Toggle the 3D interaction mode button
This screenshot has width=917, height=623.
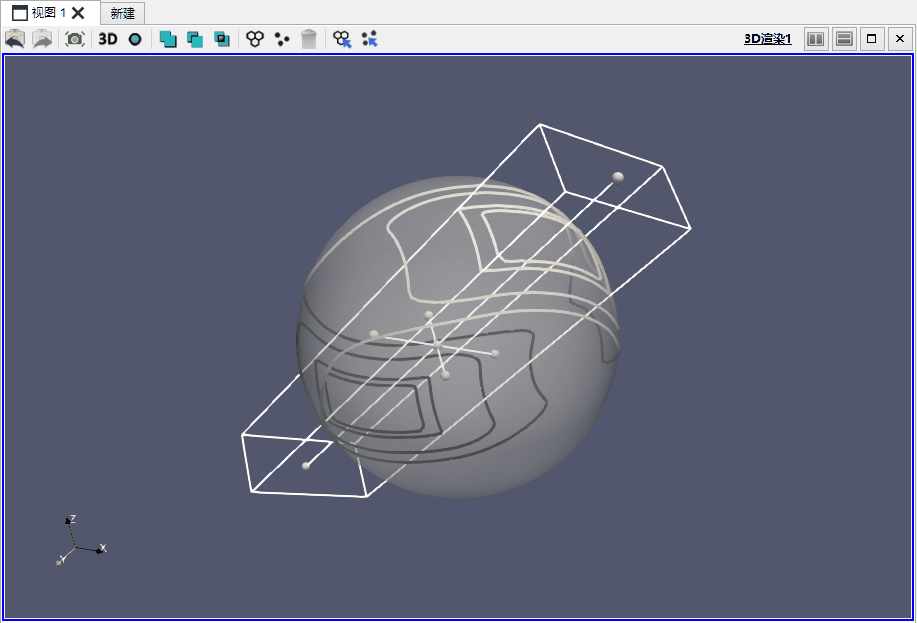point(108,39)
